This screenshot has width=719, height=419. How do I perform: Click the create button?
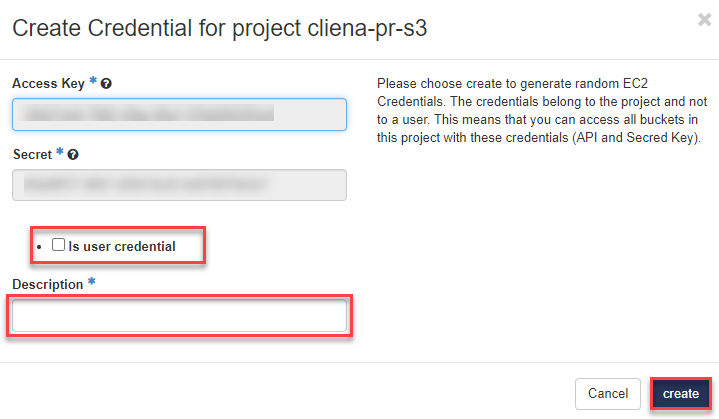click(680, 394)
